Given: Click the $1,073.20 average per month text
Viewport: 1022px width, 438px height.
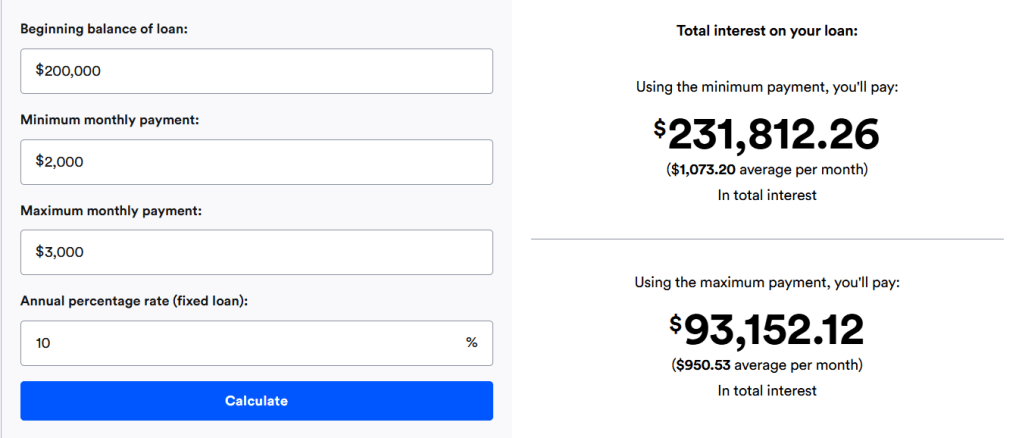Looking at the screenshot, I should (767, 170).
